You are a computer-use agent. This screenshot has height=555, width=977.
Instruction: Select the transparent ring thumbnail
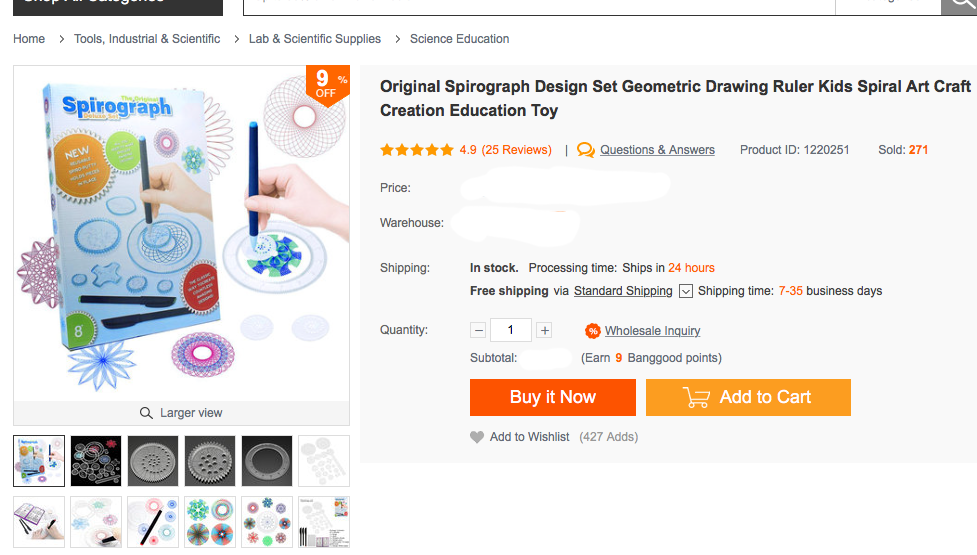(x=267, y=460)
